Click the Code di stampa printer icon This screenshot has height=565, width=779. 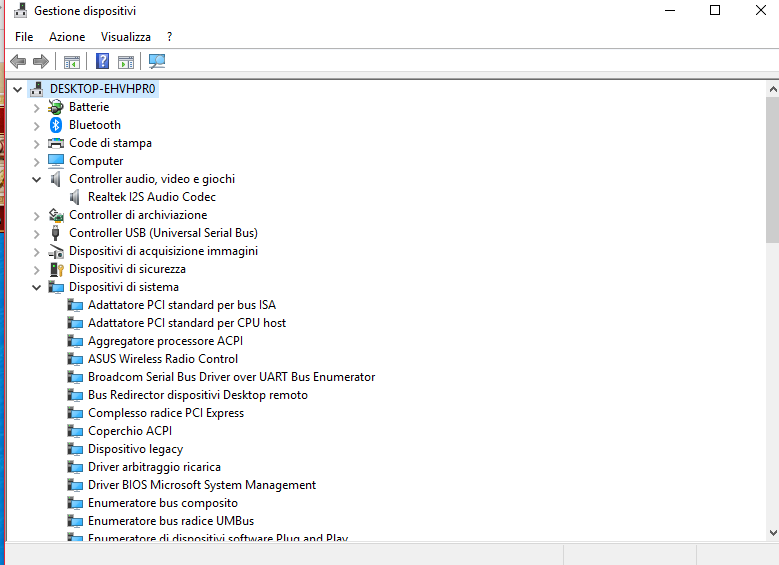56,143
